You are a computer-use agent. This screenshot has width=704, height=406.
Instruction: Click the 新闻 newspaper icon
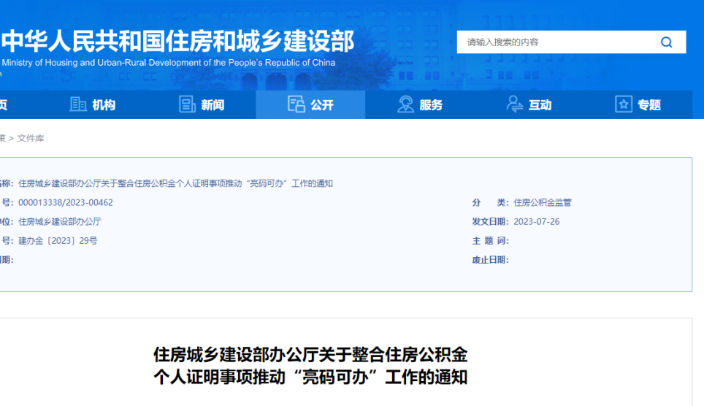[187, 104]
